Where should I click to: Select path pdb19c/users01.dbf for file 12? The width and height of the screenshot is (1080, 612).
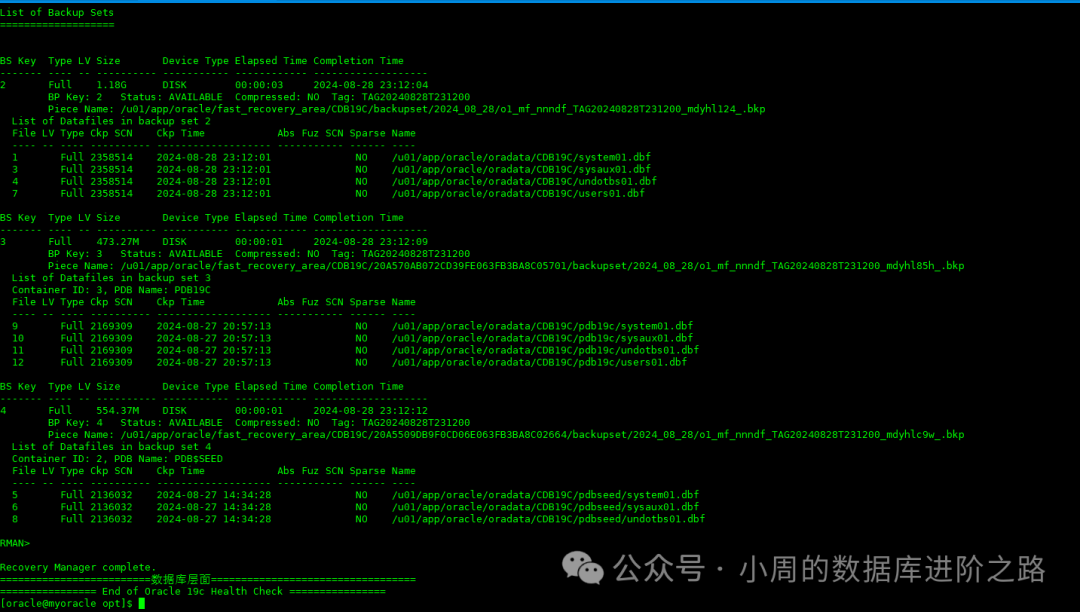[x=539, y=362]
